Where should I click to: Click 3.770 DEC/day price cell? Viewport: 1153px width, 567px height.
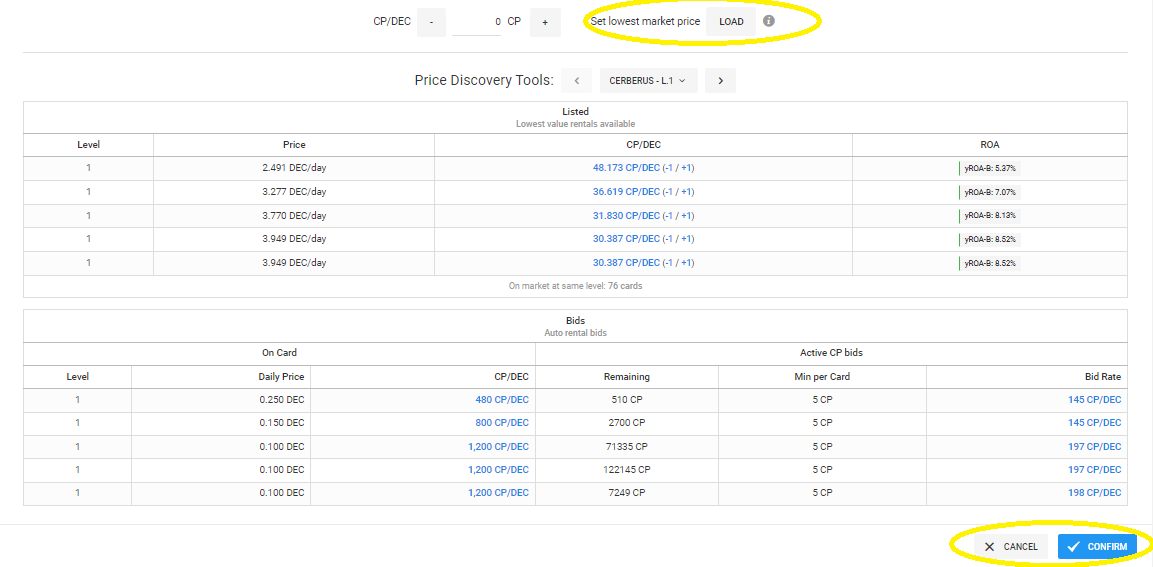tap(294, 215)
